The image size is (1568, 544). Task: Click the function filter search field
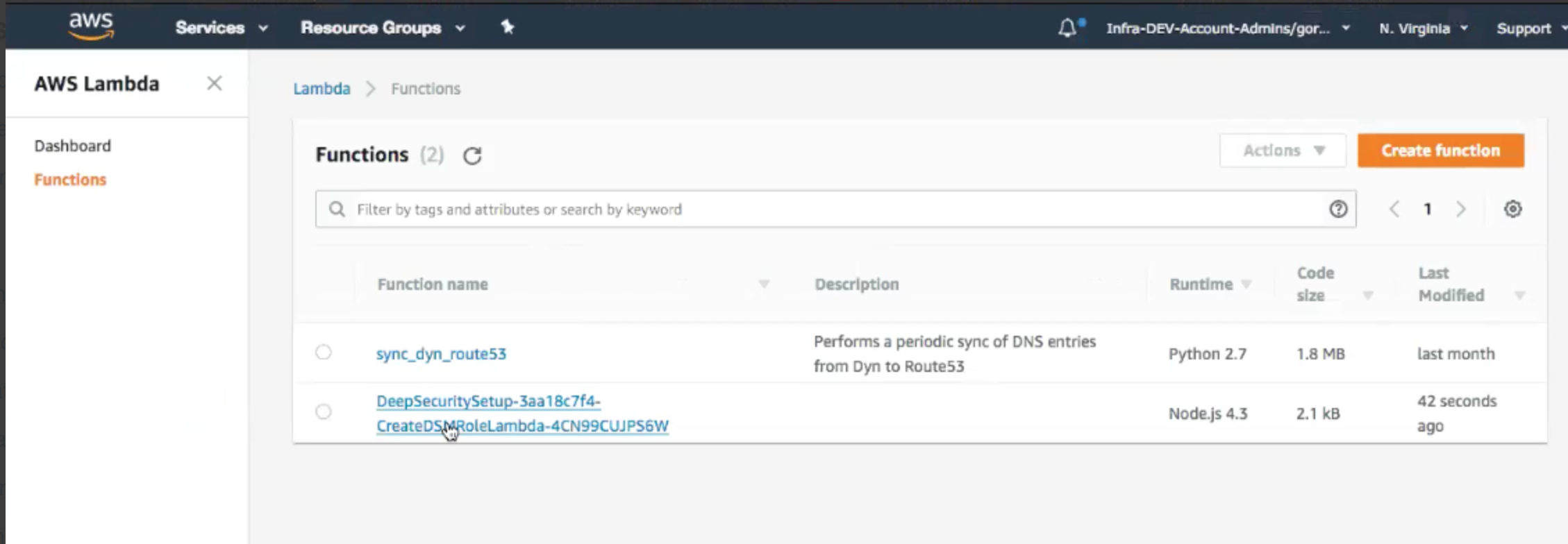[833, 210]
